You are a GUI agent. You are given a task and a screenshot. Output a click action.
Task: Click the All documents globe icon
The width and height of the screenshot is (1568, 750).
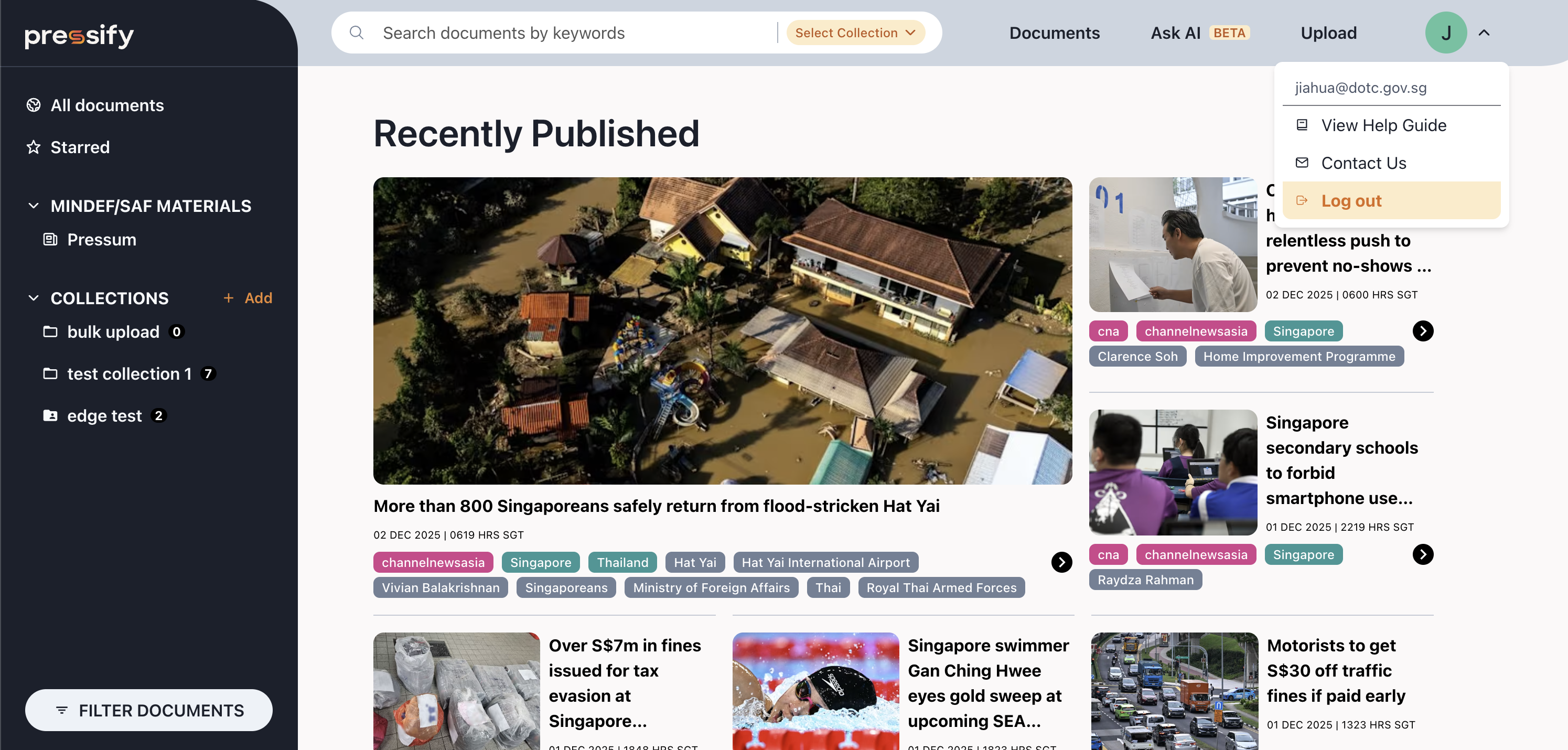coord(34,105)
